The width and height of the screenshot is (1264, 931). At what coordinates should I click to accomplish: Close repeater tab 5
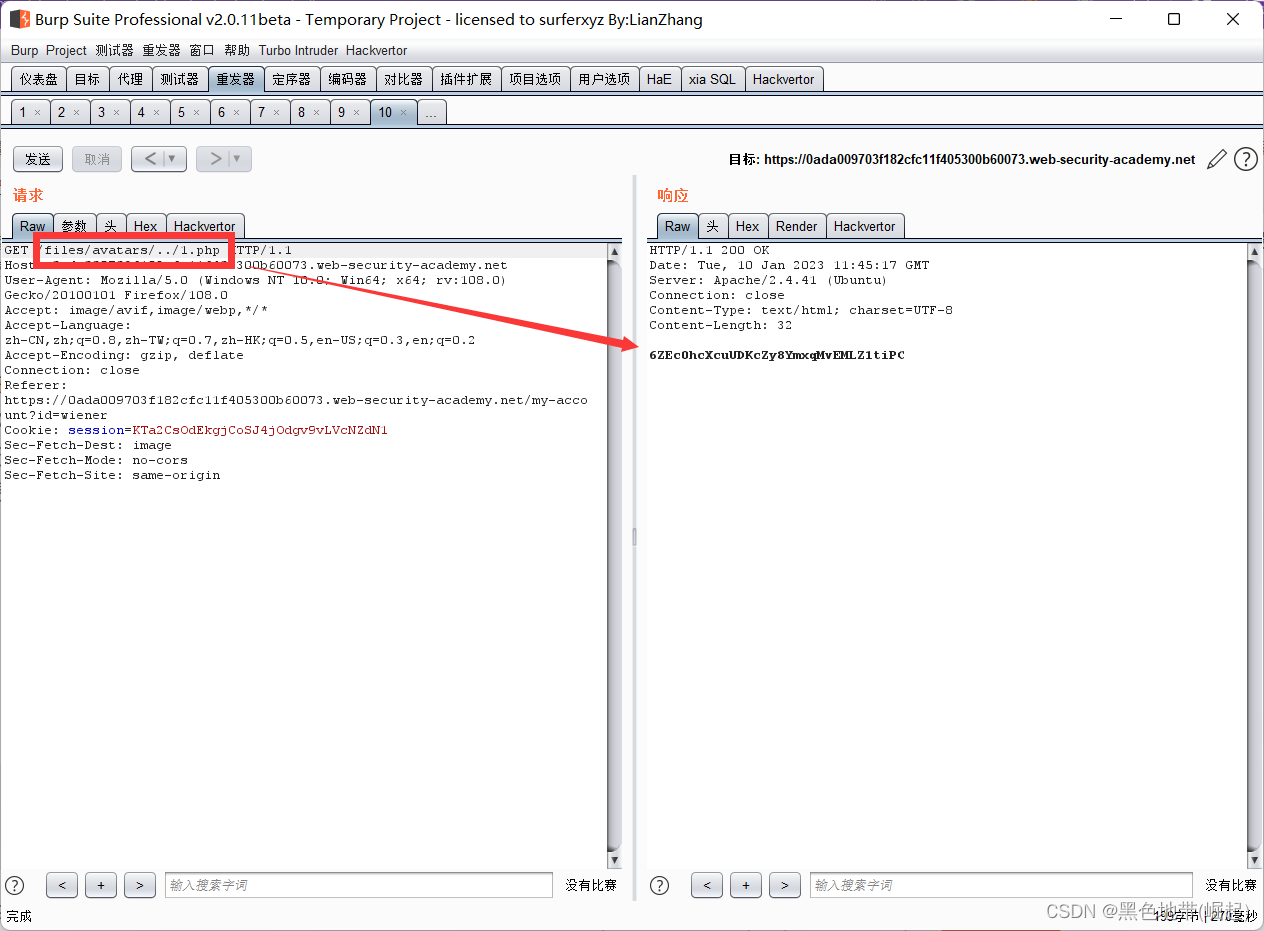click(x=197, y=113)
